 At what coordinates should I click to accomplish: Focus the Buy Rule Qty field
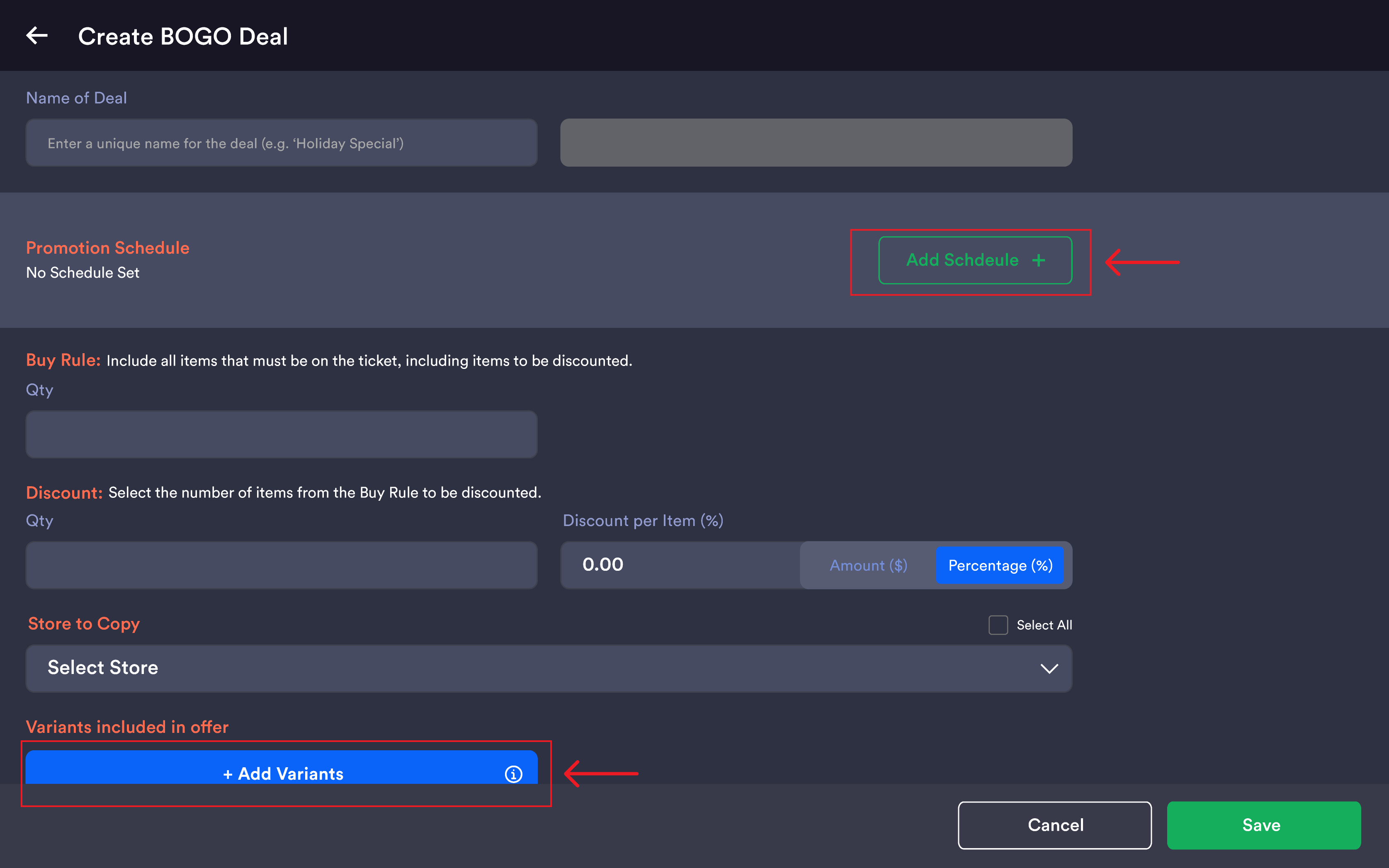tap(282, 434)
